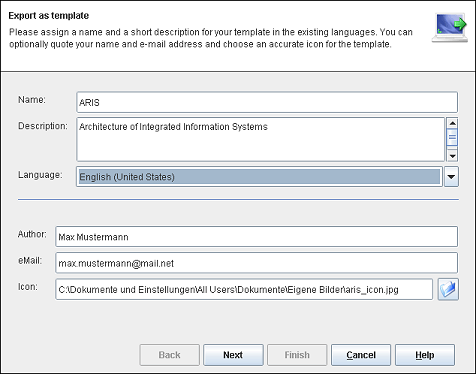Click the Export as template heading
This screenshot has height=374, width=476.
[49, 16]
